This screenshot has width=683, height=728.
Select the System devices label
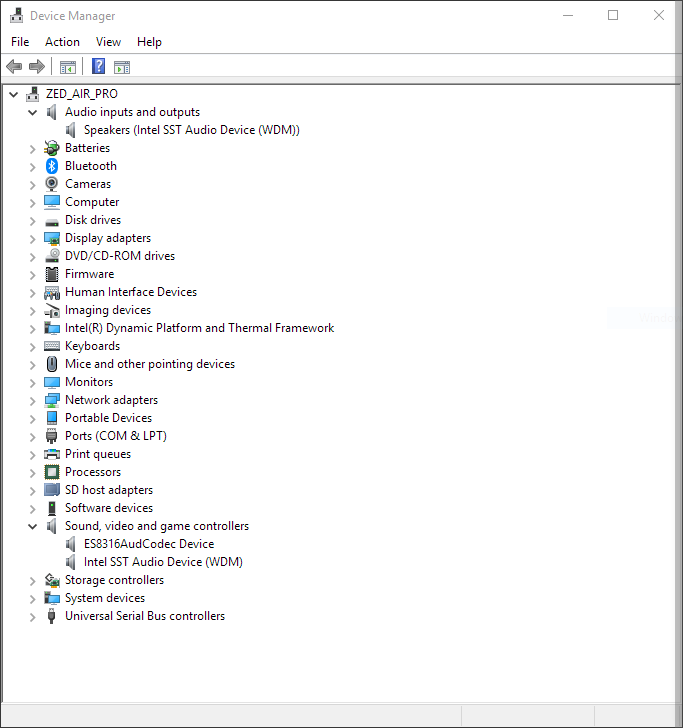click(104, 598)
